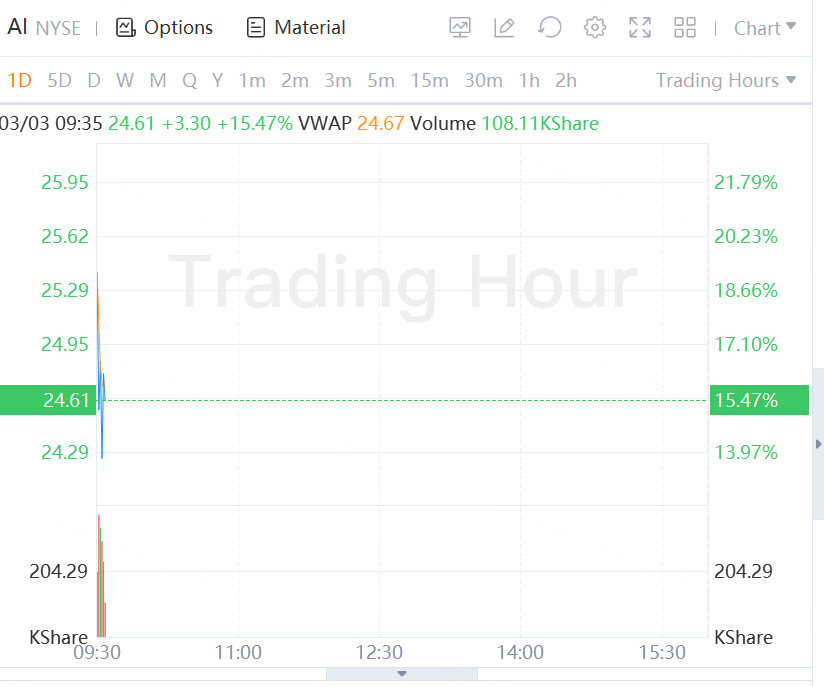Screen dimensions: 824x687
Task: Open the chart presentation monitor icon
Action: [460, 28]
